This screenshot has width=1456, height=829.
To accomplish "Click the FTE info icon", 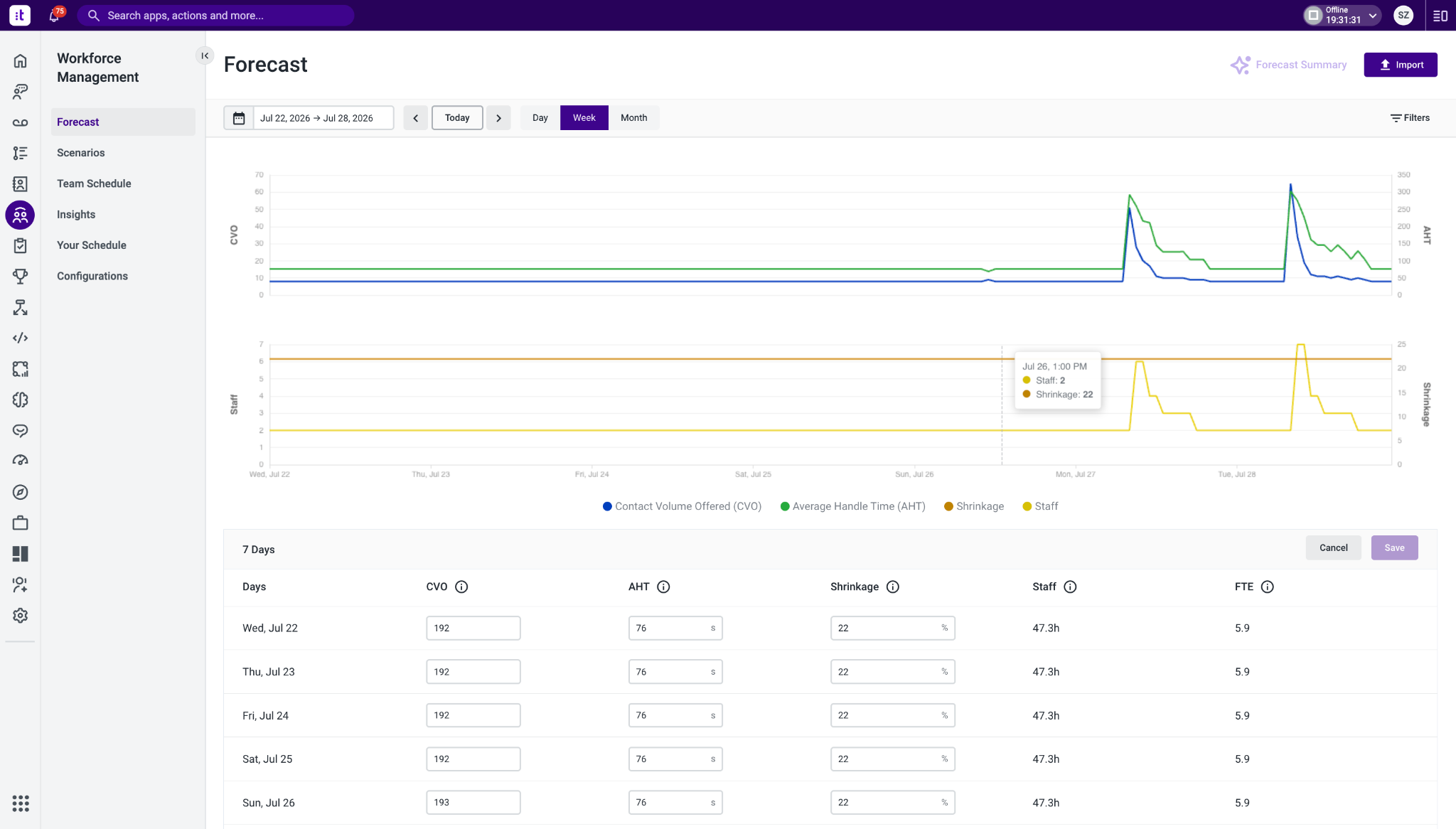I will (x=1267, y=587).
